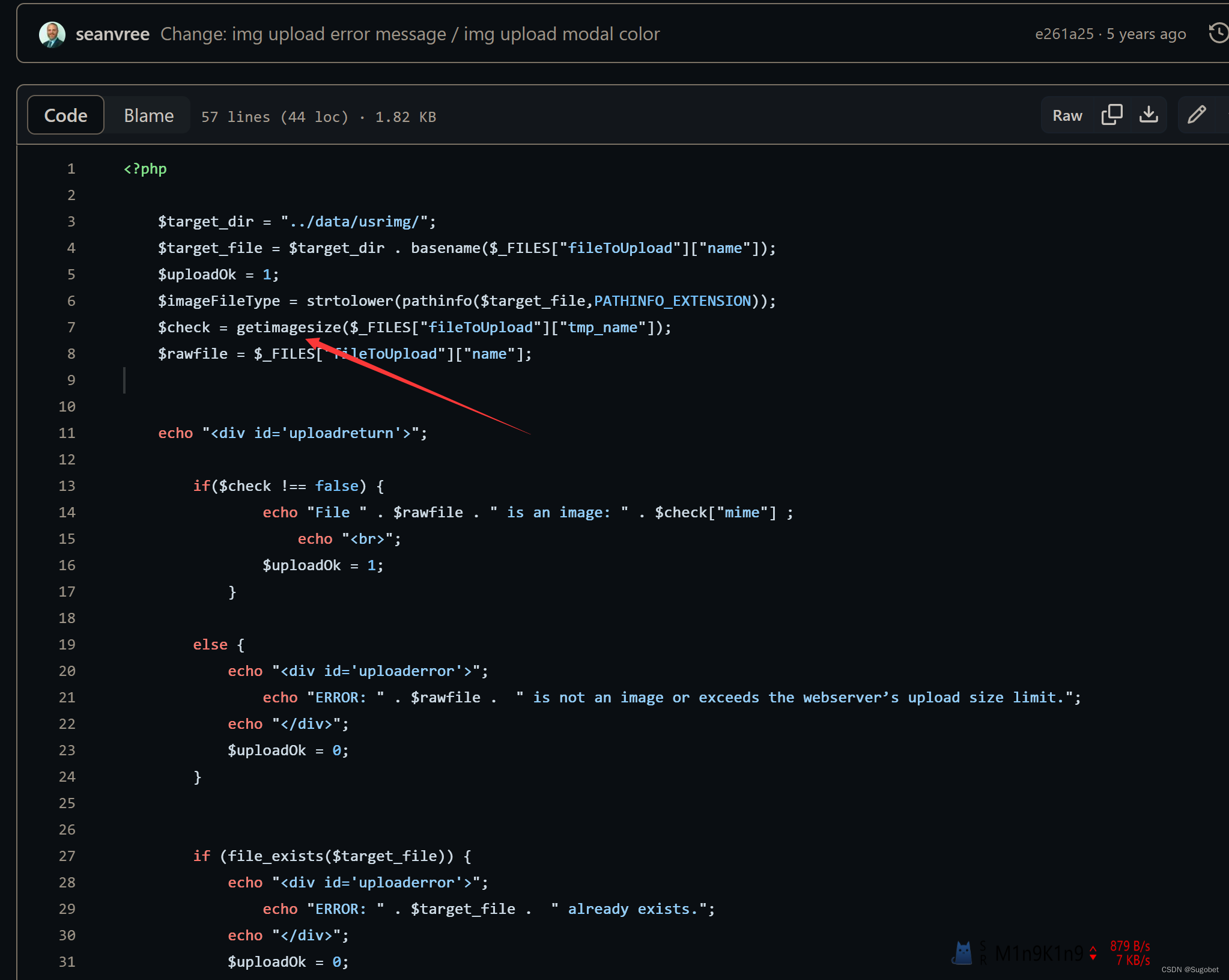Screen dimensions: 1229x980
Task: Click PATHINFO_EXTENSION constant in line 6
Action: 672,301
